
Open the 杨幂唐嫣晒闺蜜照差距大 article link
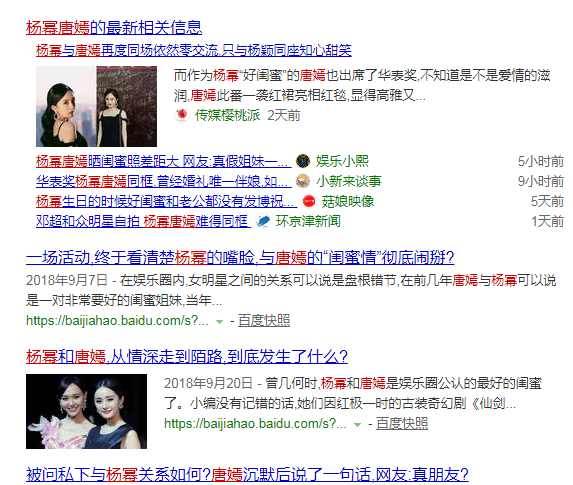[164, 161]
